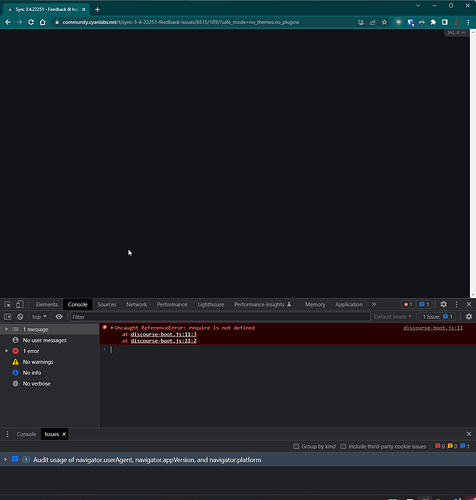Enable the Group by kind checkbox

(x=296, y=446)
